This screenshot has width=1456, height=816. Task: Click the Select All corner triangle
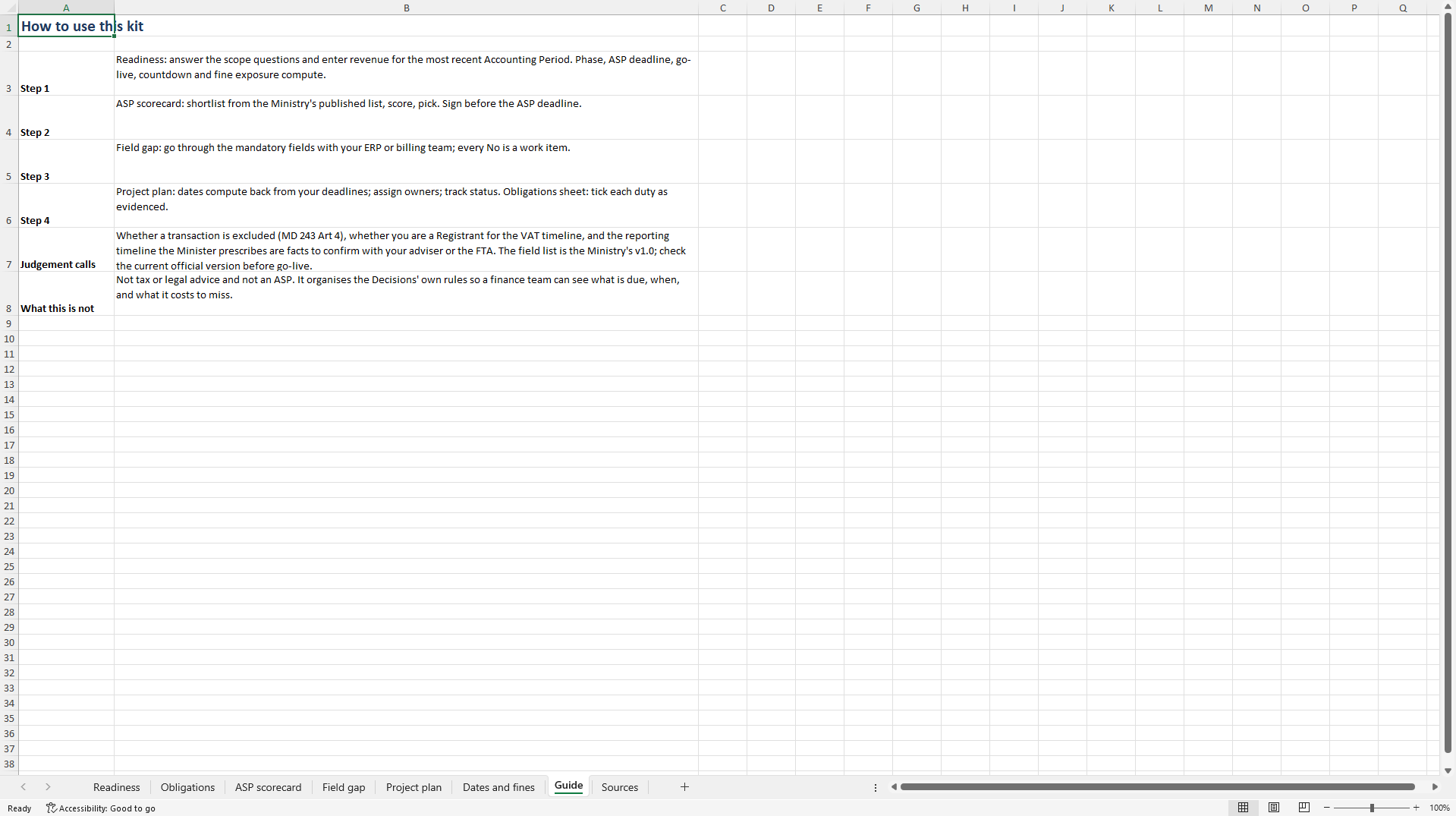9,8
